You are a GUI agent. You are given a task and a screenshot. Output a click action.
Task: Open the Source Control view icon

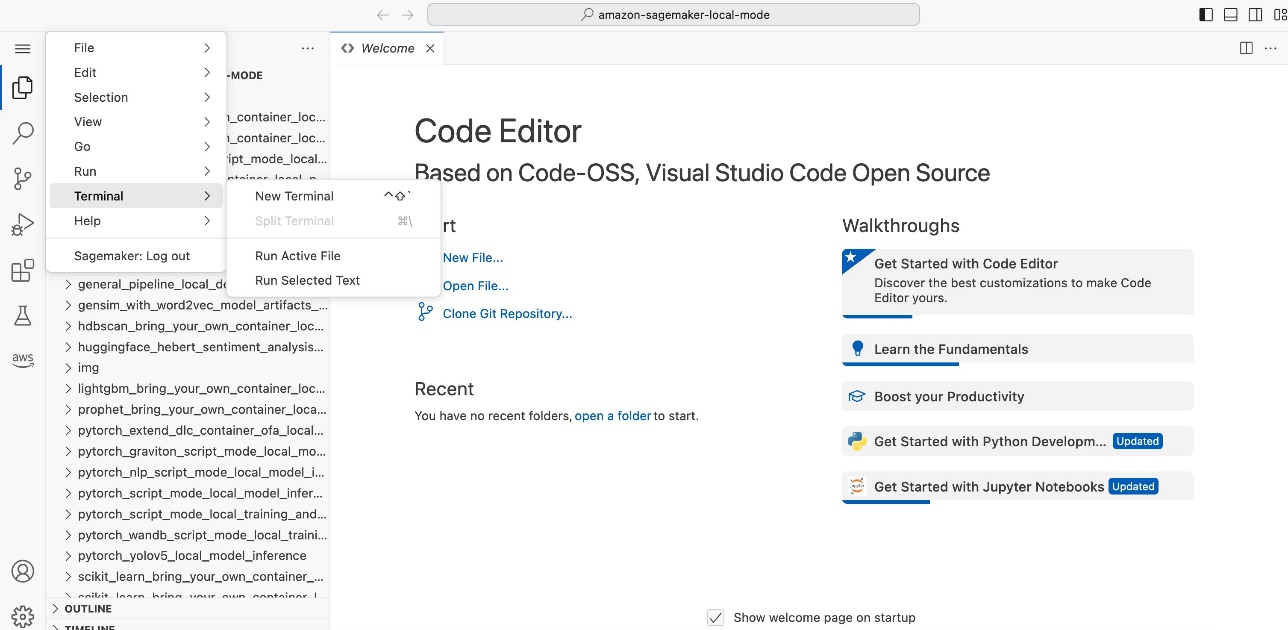pyautogui.click(x=22, y=179)
